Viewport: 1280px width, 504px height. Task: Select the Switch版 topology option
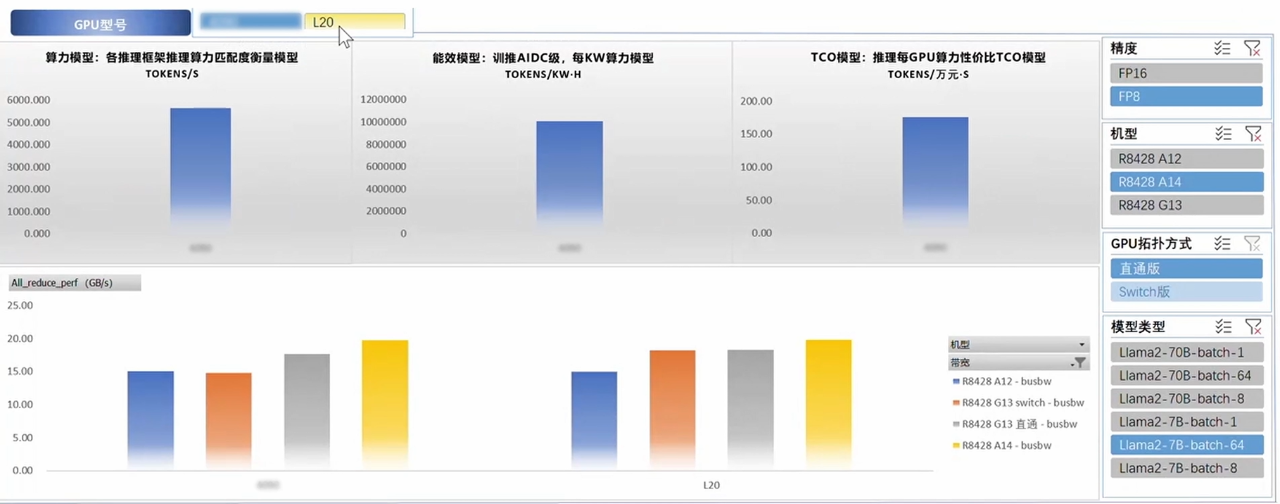point(1186,292)
